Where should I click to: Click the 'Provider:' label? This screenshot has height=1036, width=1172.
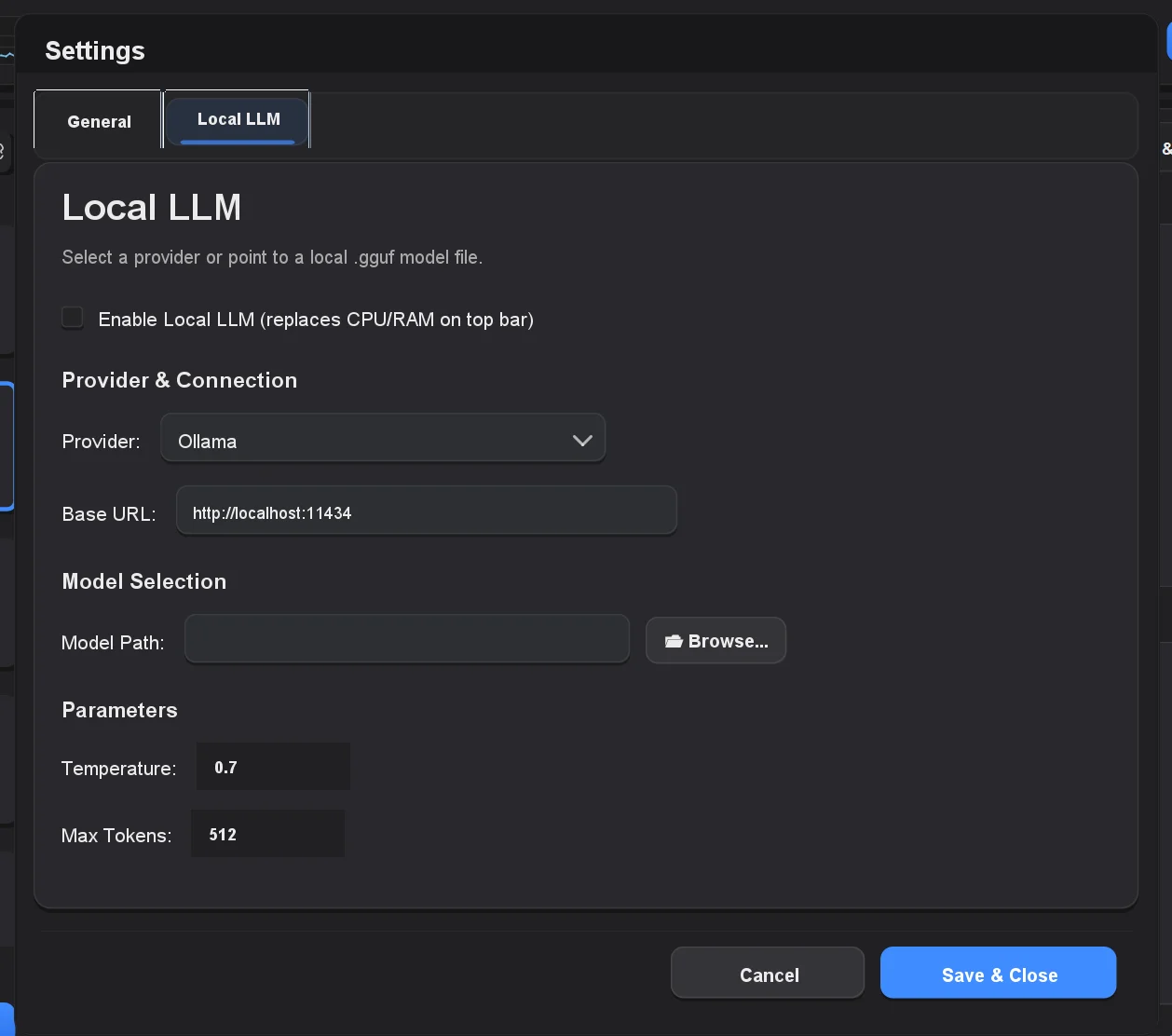(101, 442)
